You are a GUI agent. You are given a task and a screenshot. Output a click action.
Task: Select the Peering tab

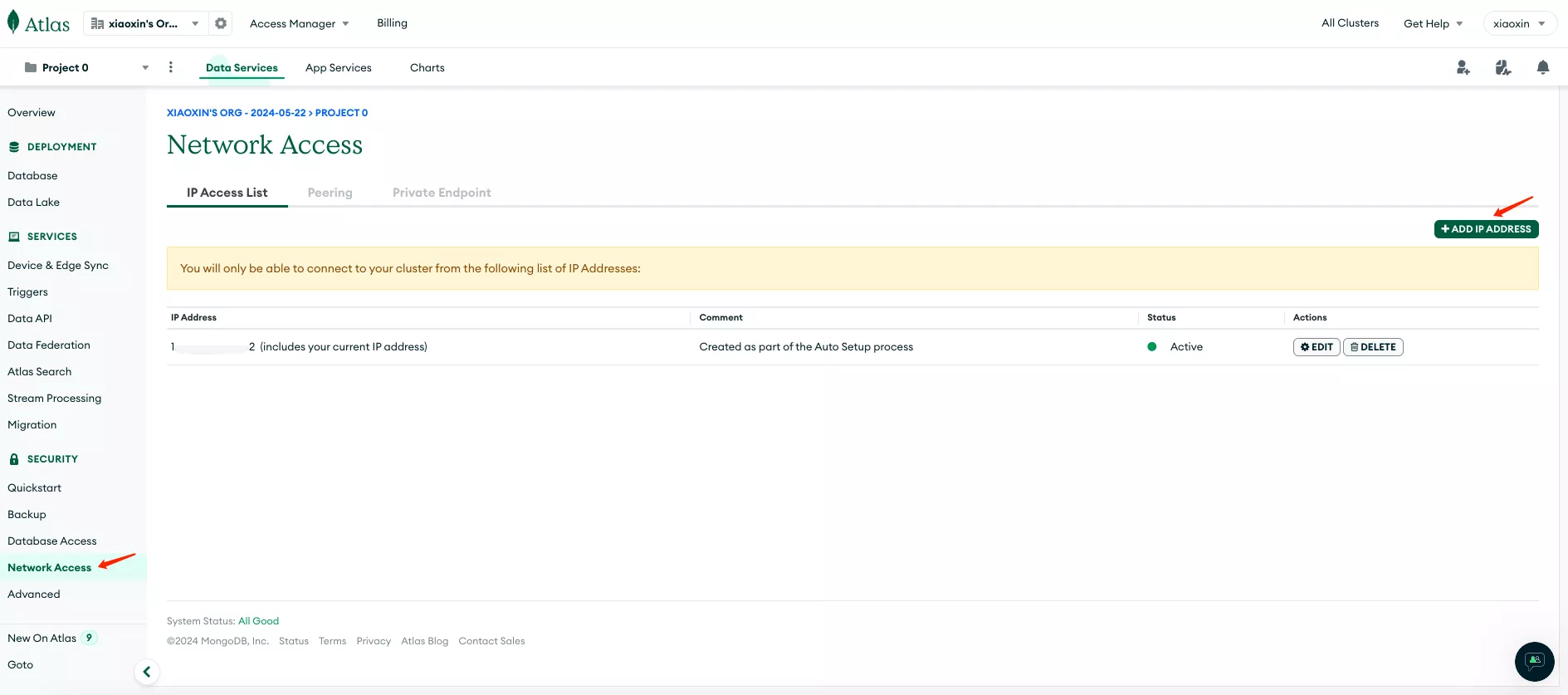(x=330, y=193)
